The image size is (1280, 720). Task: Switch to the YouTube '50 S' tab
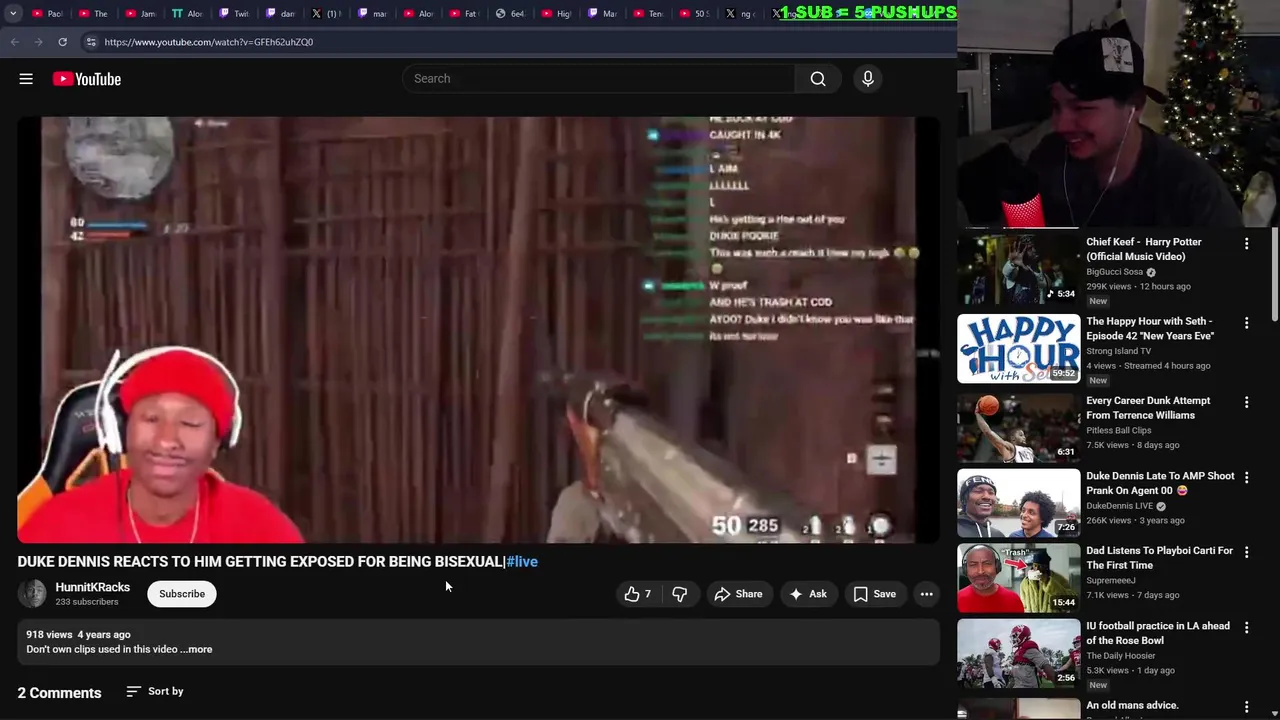(693, 13)
